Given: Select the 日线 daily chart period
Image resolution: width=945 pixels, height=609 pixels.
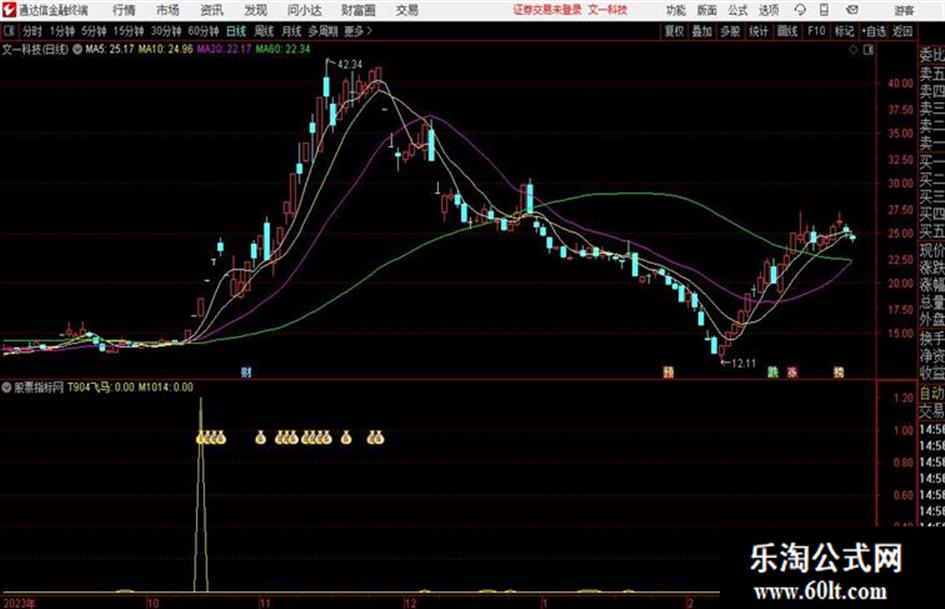Looking at the screenshot, I should click(x=236, y=31).
